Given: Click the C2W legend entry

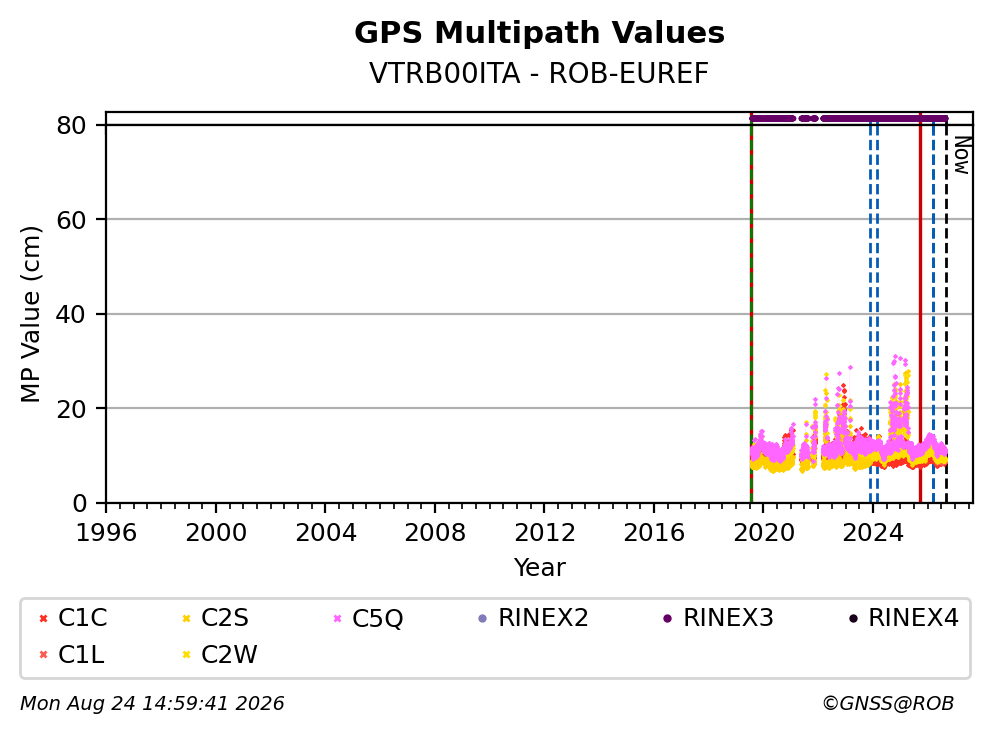Looking at the screenshot, I should pos(219,655).
